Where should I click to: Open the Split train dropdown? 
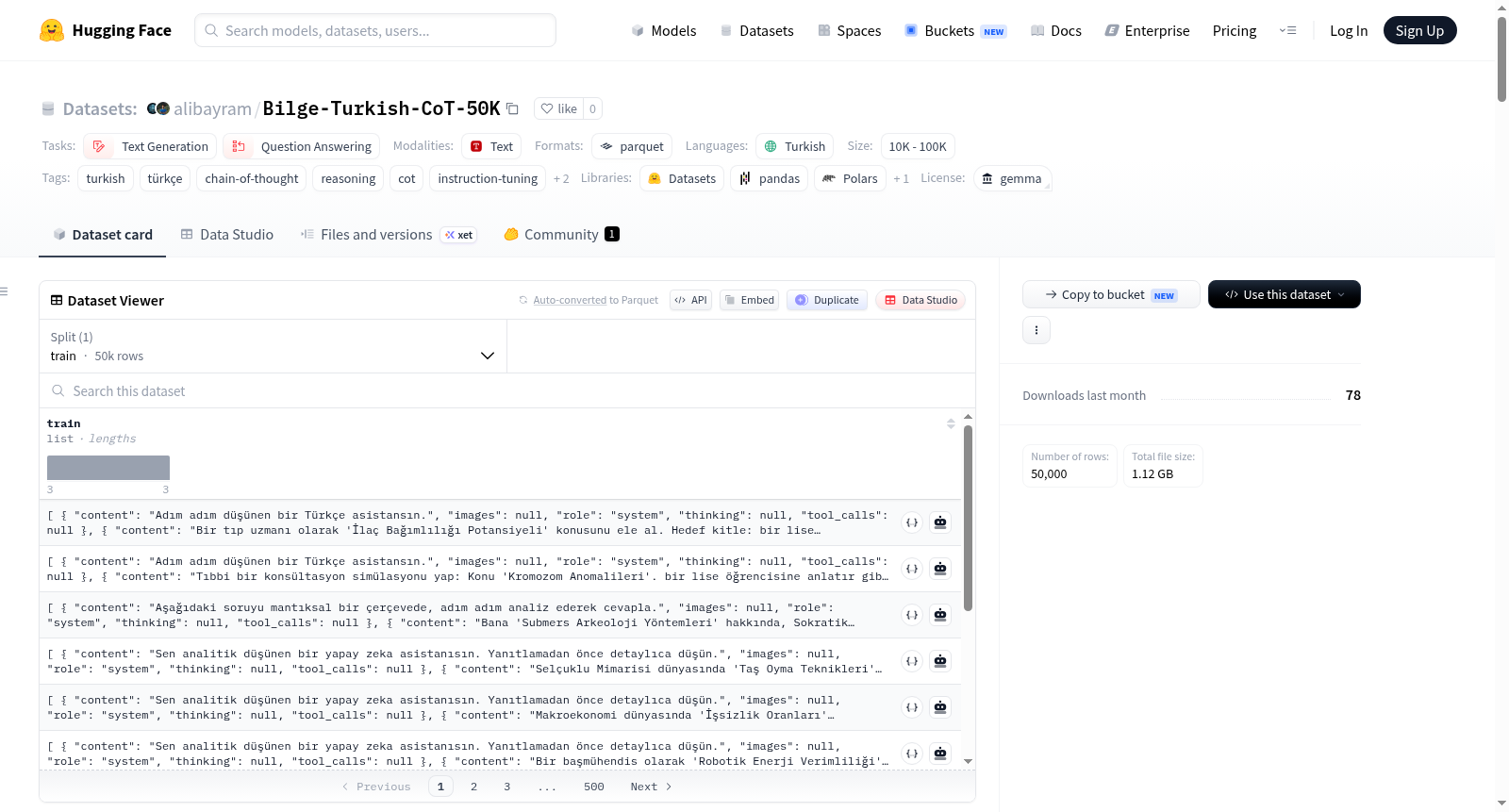pos(273,346)
